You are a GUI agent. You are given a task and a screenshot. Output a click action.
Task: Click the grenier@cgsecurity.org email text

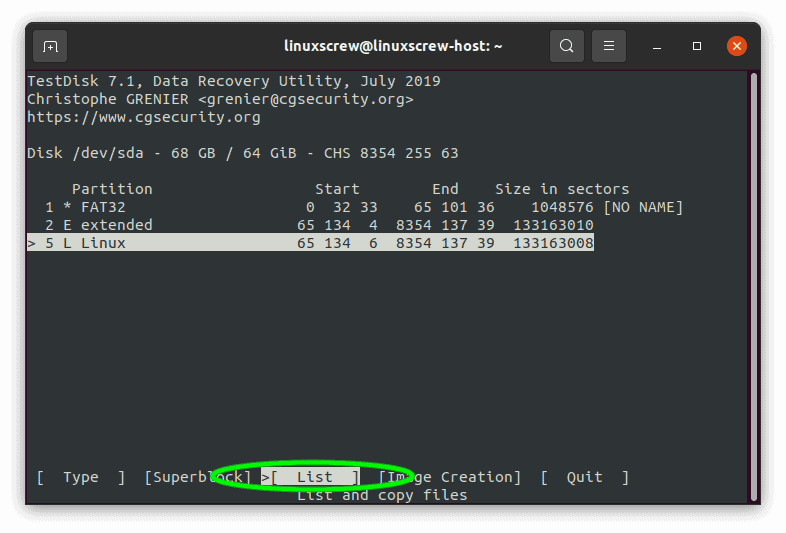pos(306,99)
